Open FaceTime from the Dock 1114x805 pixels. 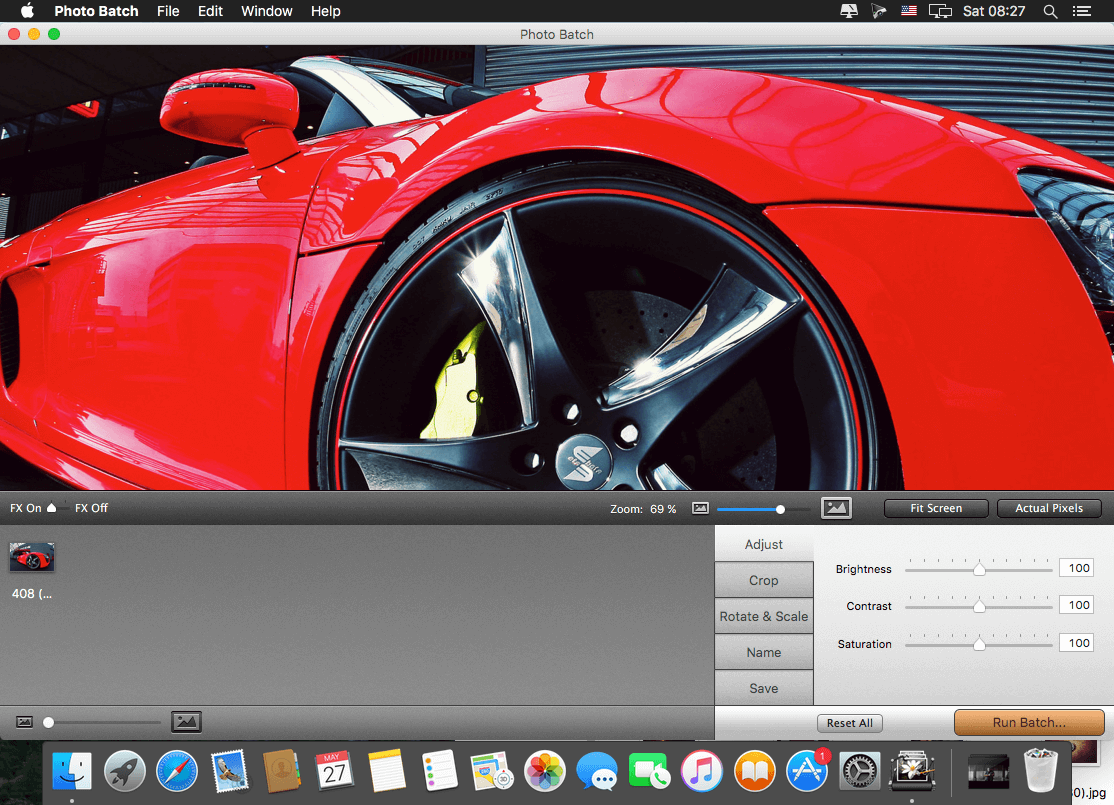(649, 771)
